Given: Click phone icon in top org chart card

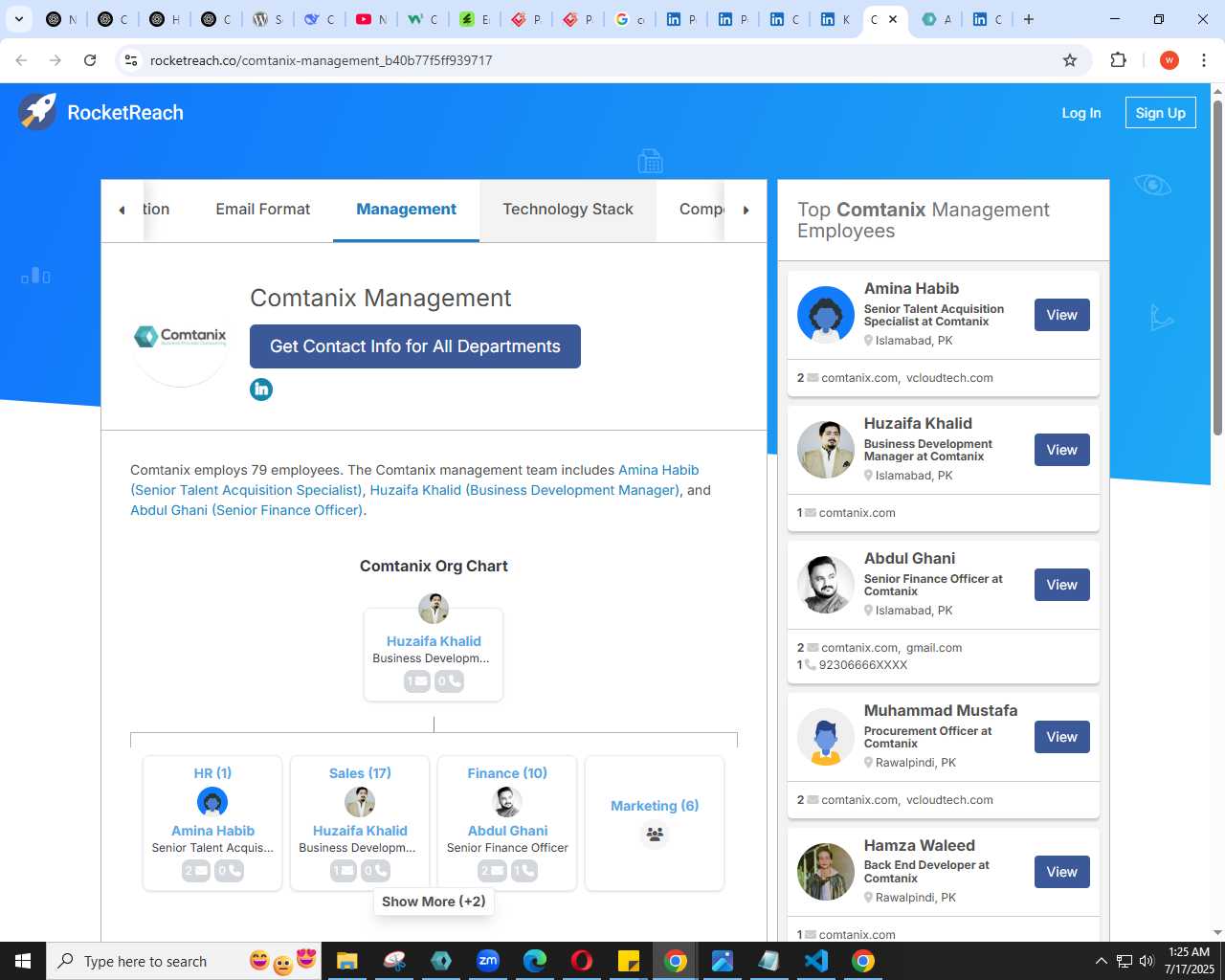Looking at the screenshot, I should 450,681.
